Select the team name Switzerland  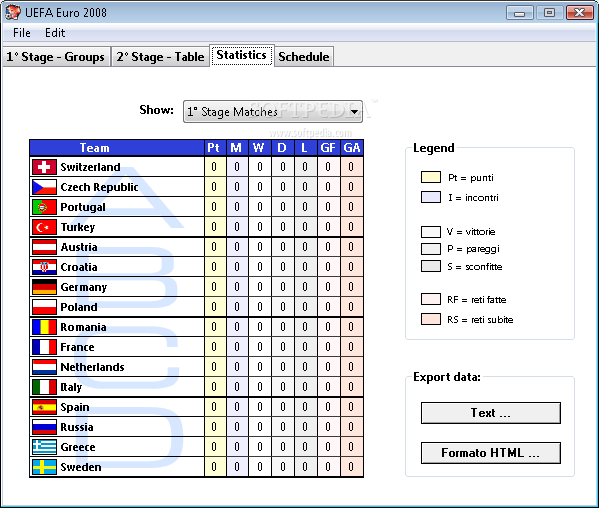(91, 167)
